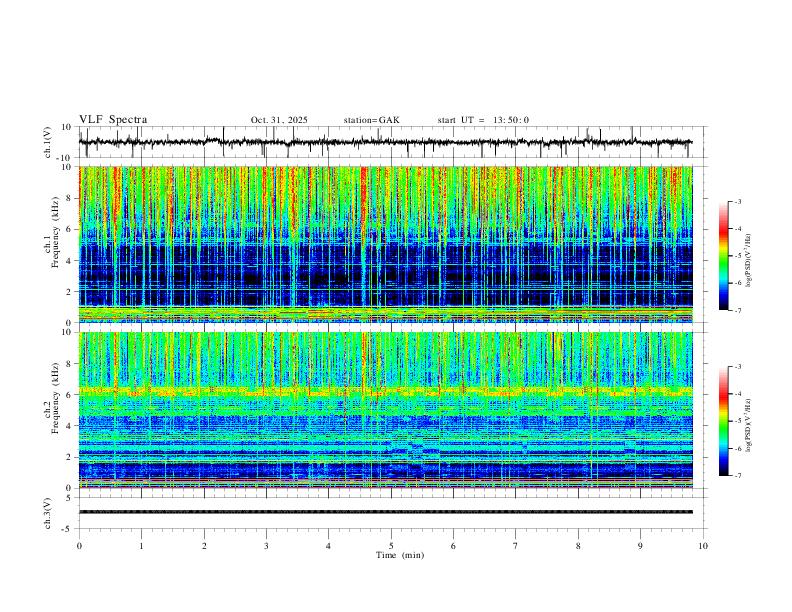This screenshot has width=792, height=612.
Task: Click the ch.2 PSD color scale bar
Action: (x=724, y=421)
